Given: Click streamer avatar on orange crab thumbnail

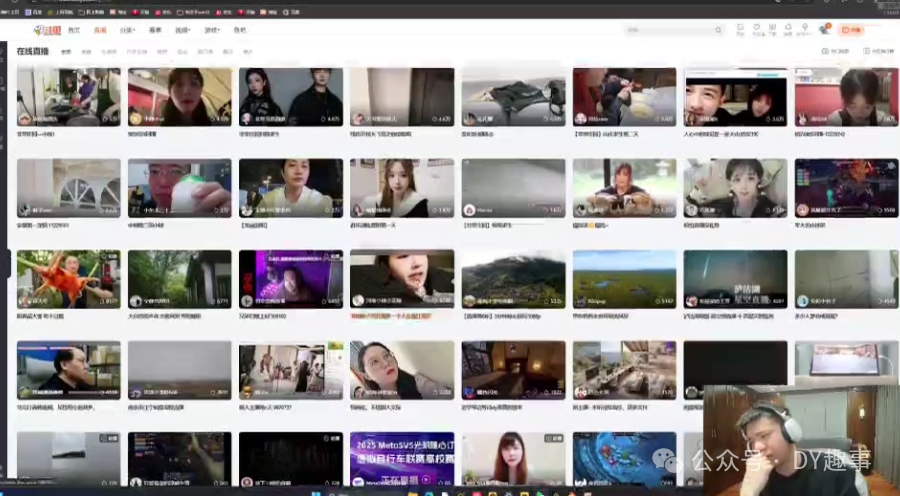Looking at the screenshot, I should (x=25, y=301).
